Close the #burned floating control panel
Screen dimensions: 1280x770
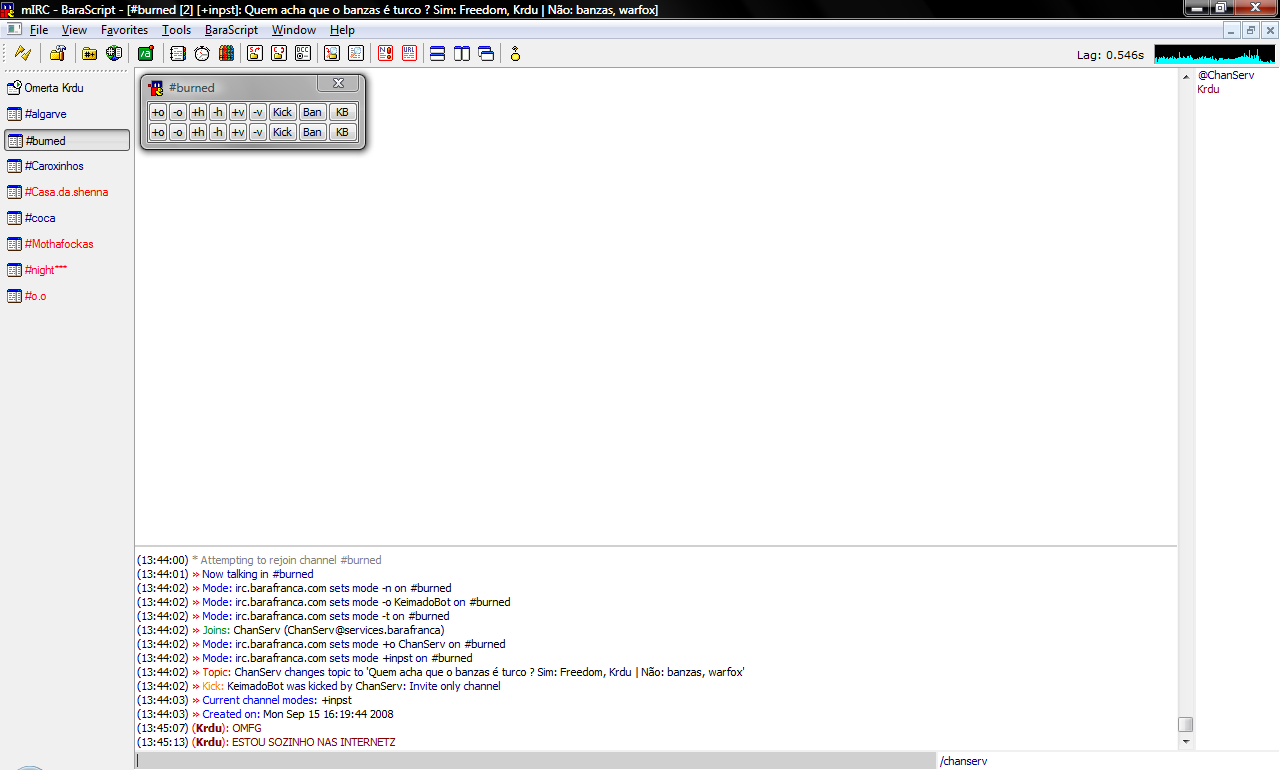[x=338, y=83]
